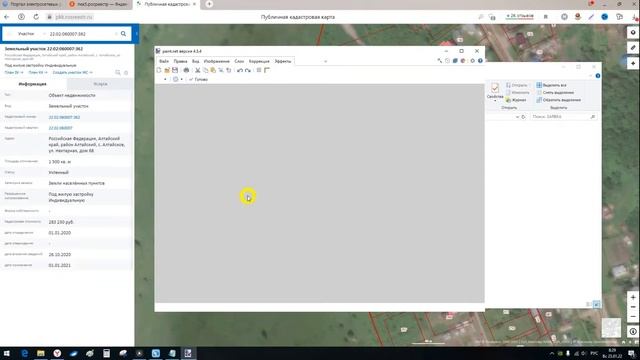
Task: Expand the tool chooser dropdown in paint.net
Action: (x=165, y=79)
